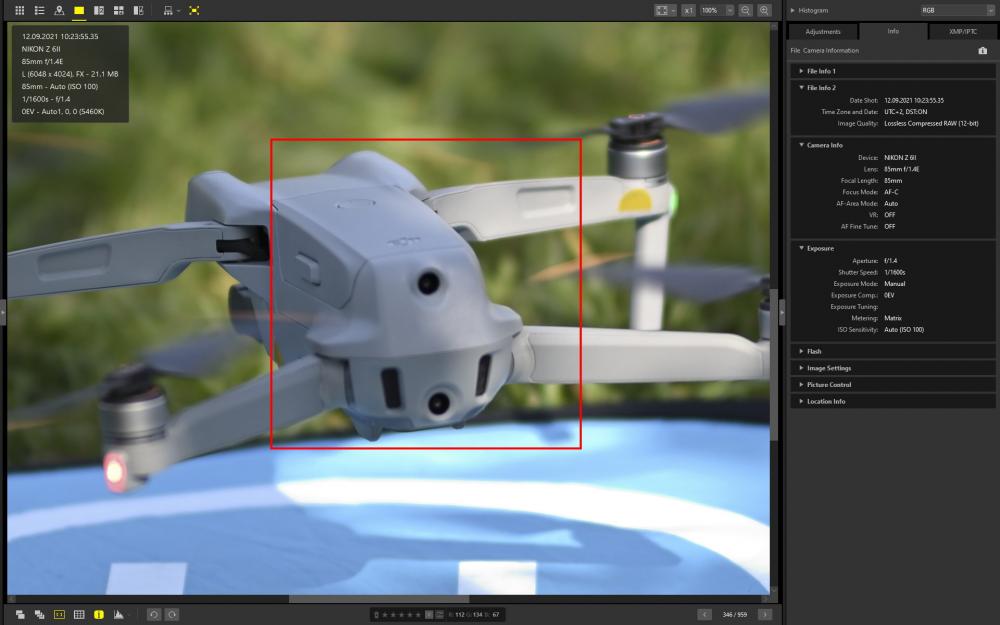Zoom out of the image
Image resolution: width=1000 pixels, height=625 pixels.
[746, 10]
